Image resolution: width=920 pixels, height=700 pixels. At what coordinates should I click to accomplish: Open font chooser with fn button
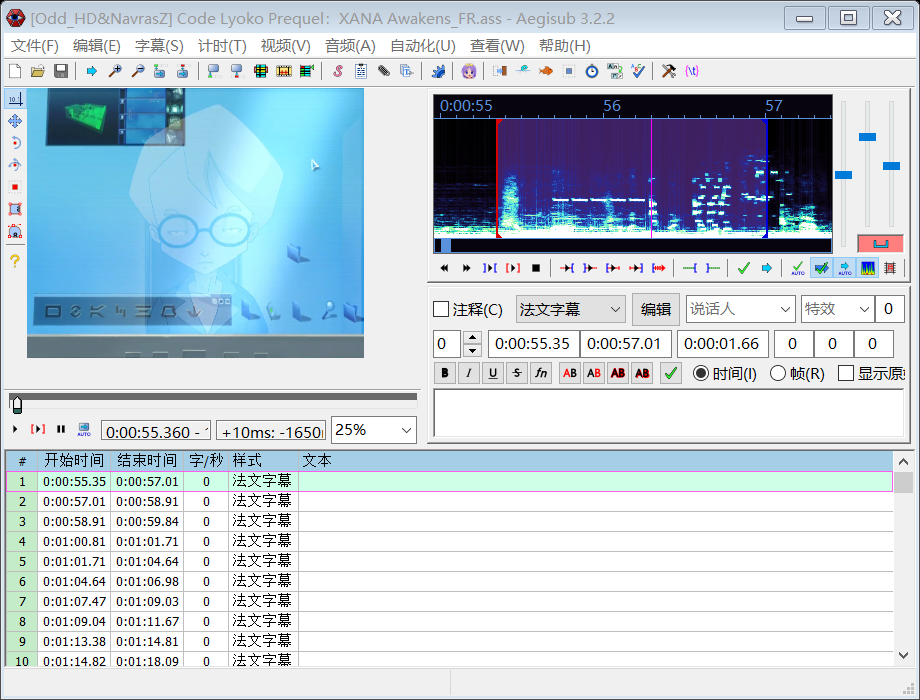point(541,373)
